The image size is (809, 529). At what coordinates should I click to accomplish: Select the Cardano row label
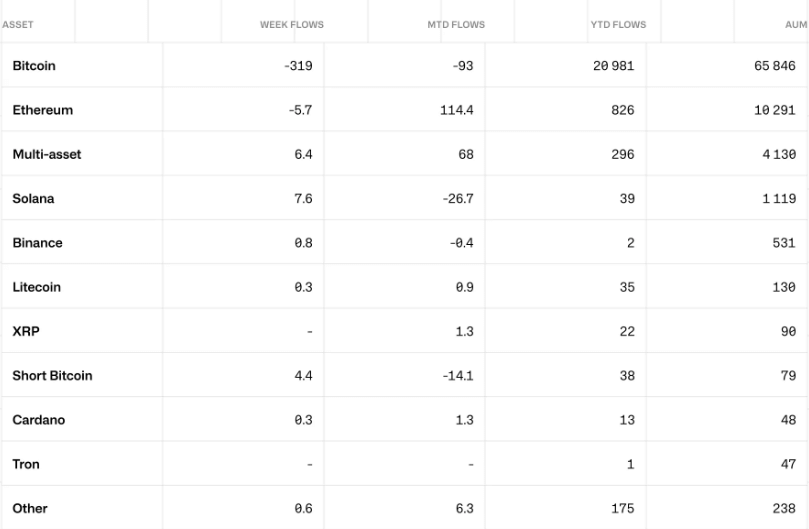point(38,420)
